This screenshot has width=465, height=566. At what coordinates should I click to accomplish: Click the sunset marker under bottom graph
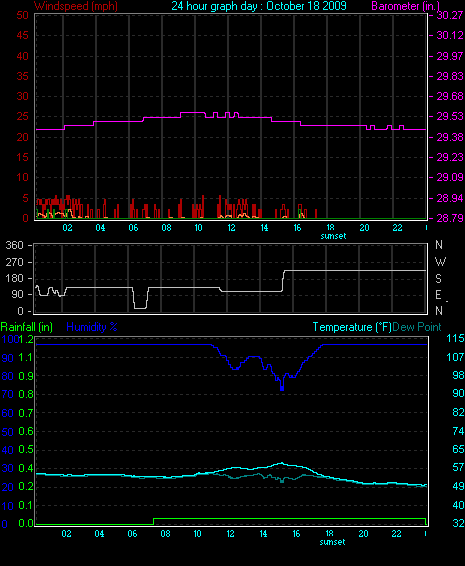333,542
